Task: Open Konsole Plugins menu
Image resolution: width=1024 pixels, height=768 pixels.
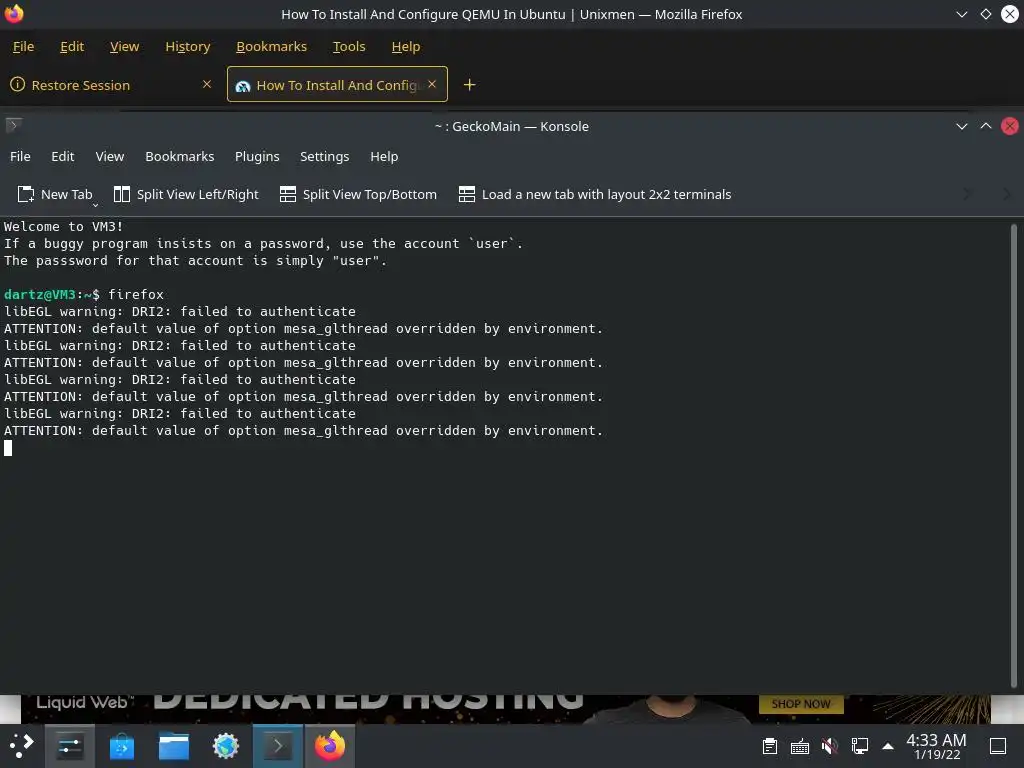Action: coord(257,157)
